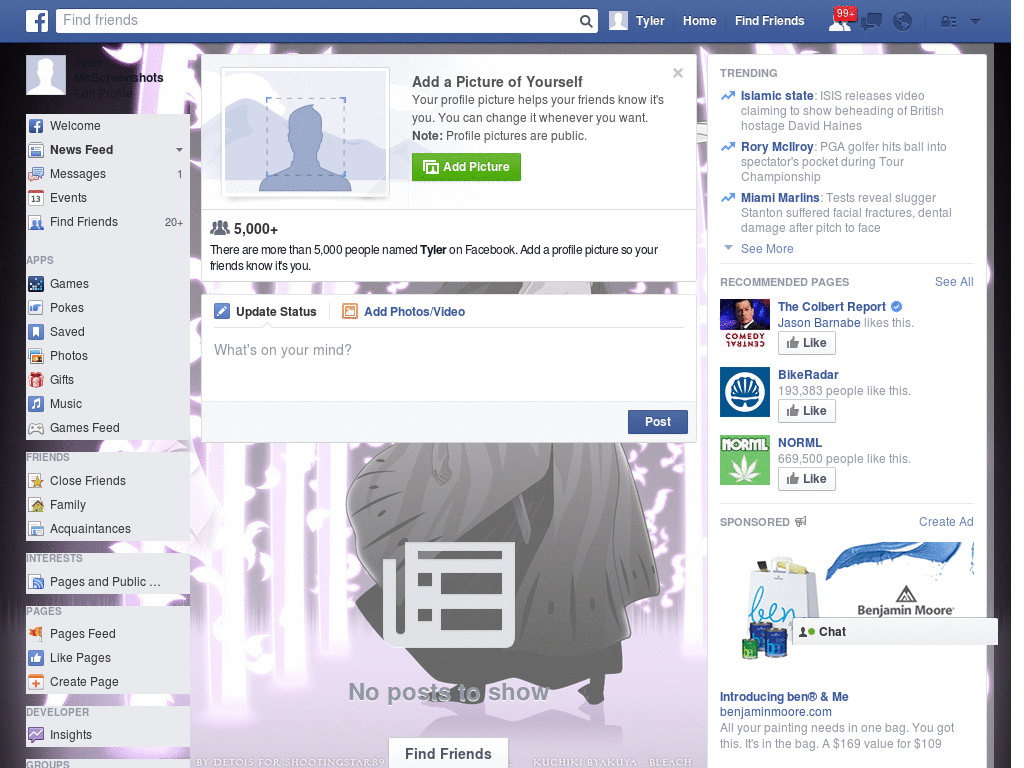Click the Like Pages thumbs icon
1024x768 pixels.
click(x=36, y=658)
